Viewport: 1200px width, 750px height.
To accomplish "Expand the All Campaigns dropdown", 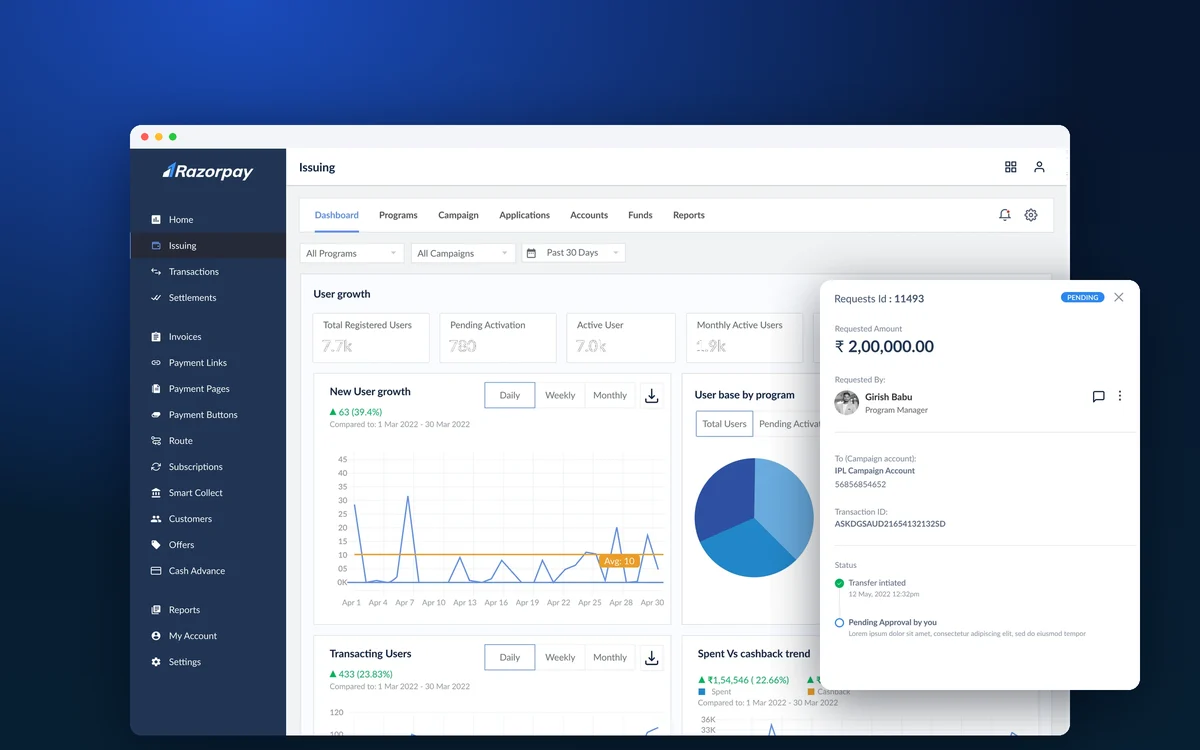I will click(x=463, y=253).
